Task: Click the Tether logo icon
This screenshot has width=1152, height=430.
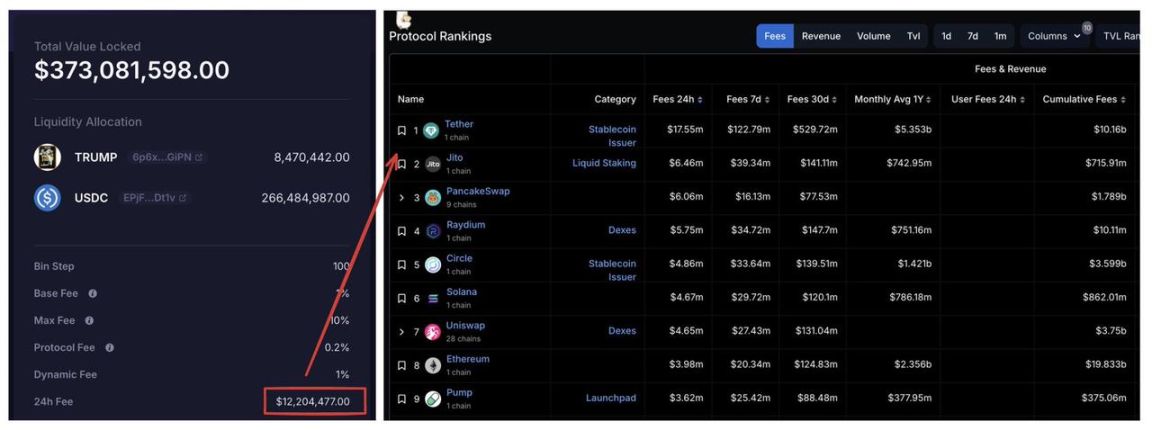Action: 431,131
